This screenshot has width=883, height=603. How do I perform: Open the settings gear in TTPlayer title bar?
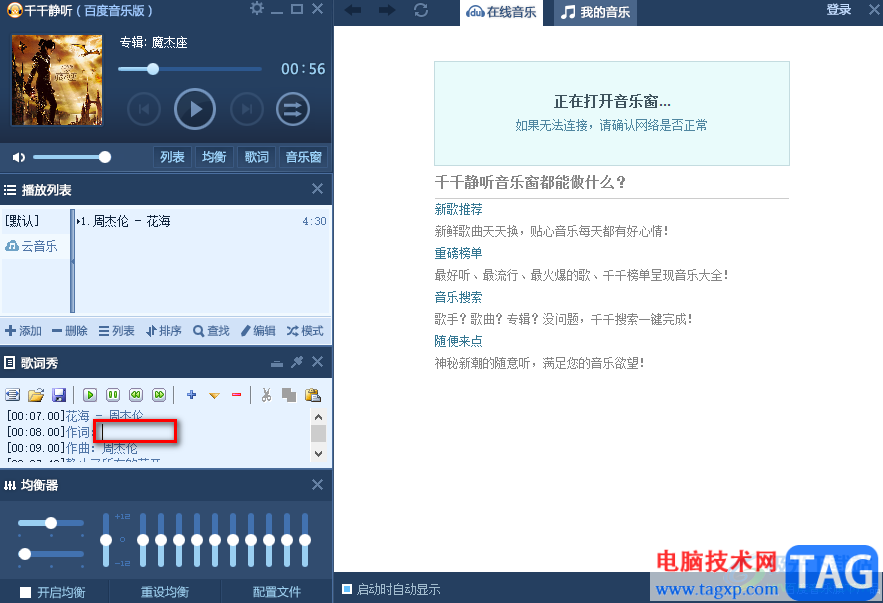pyautogui.click(x=257, y=8)
